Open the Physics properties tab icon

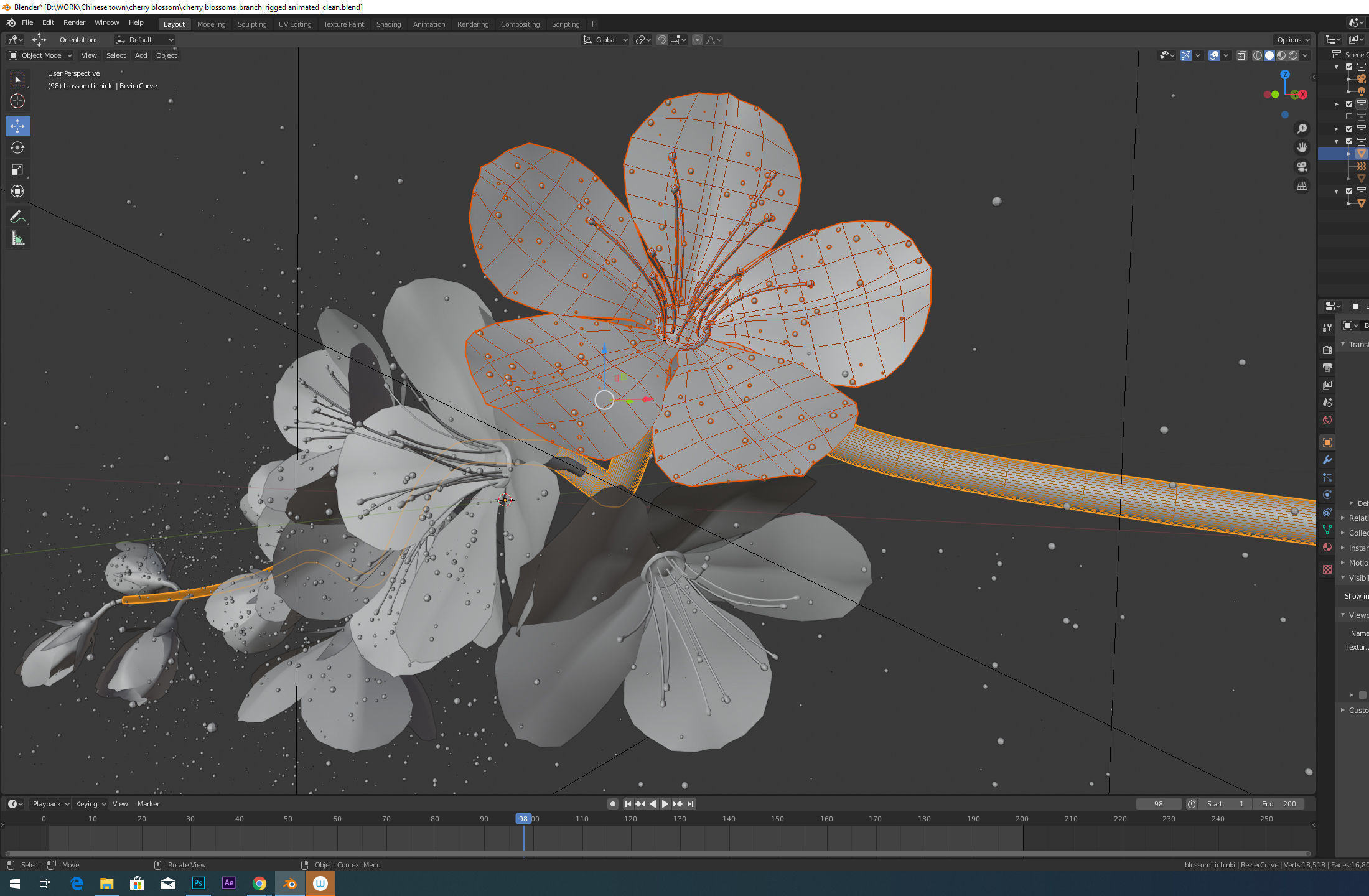1327,495
